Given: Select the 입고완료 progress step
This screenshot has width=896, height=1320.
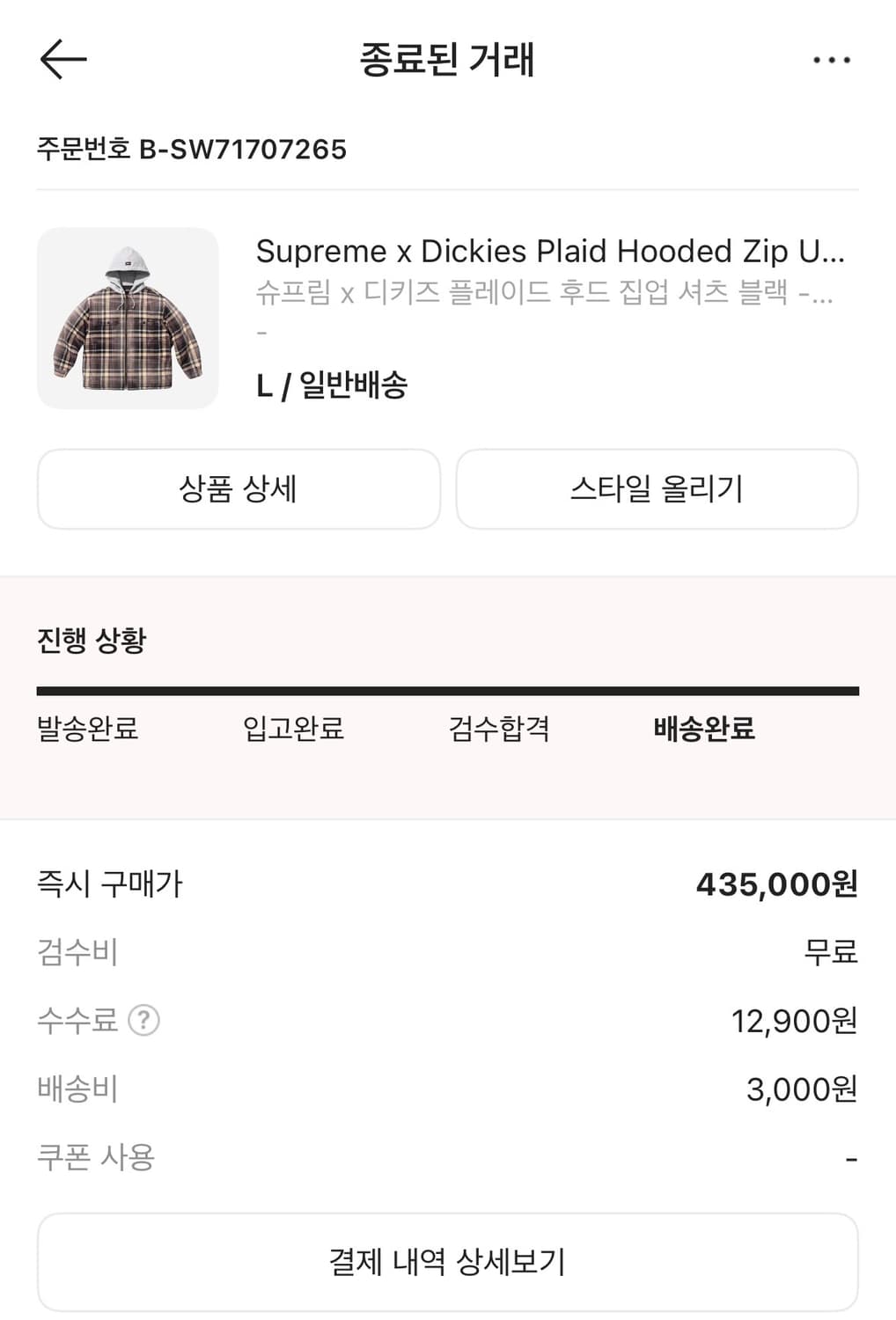Looking at the screenshot, I should click(x=293, y=729).
